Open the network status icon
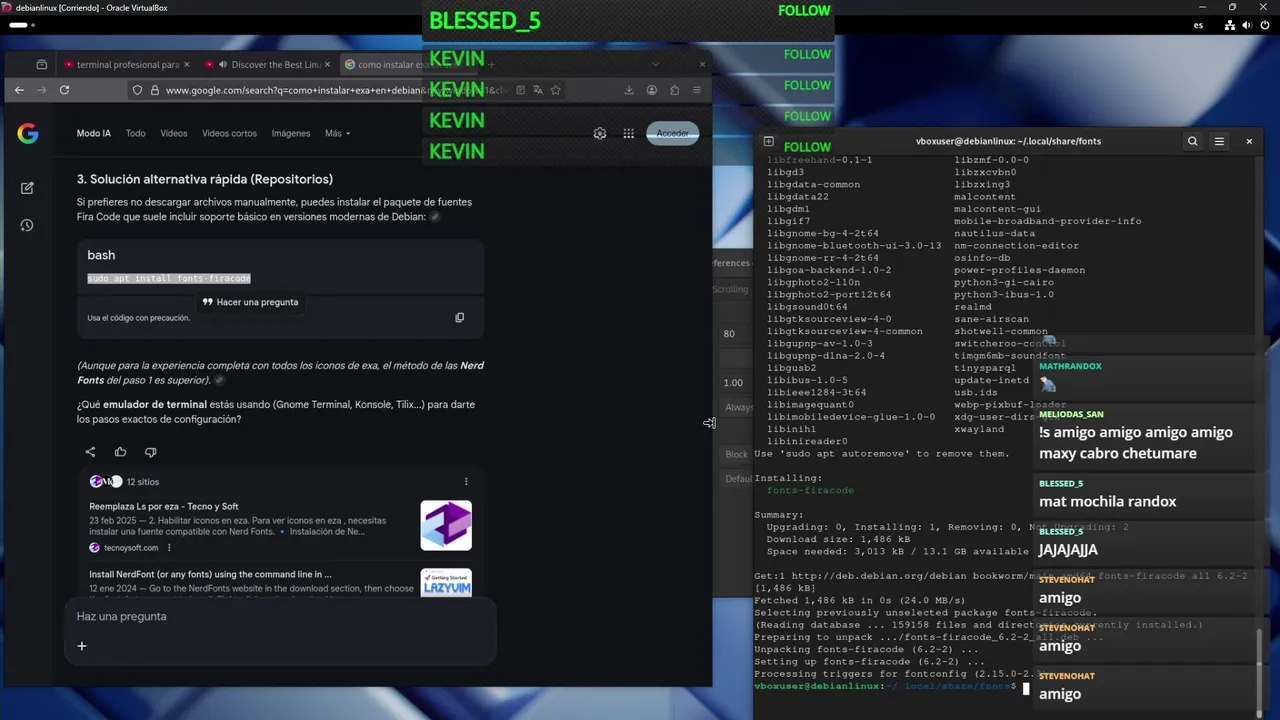The width and height of the screenshot is (1280, 720). click(1229, 25)
